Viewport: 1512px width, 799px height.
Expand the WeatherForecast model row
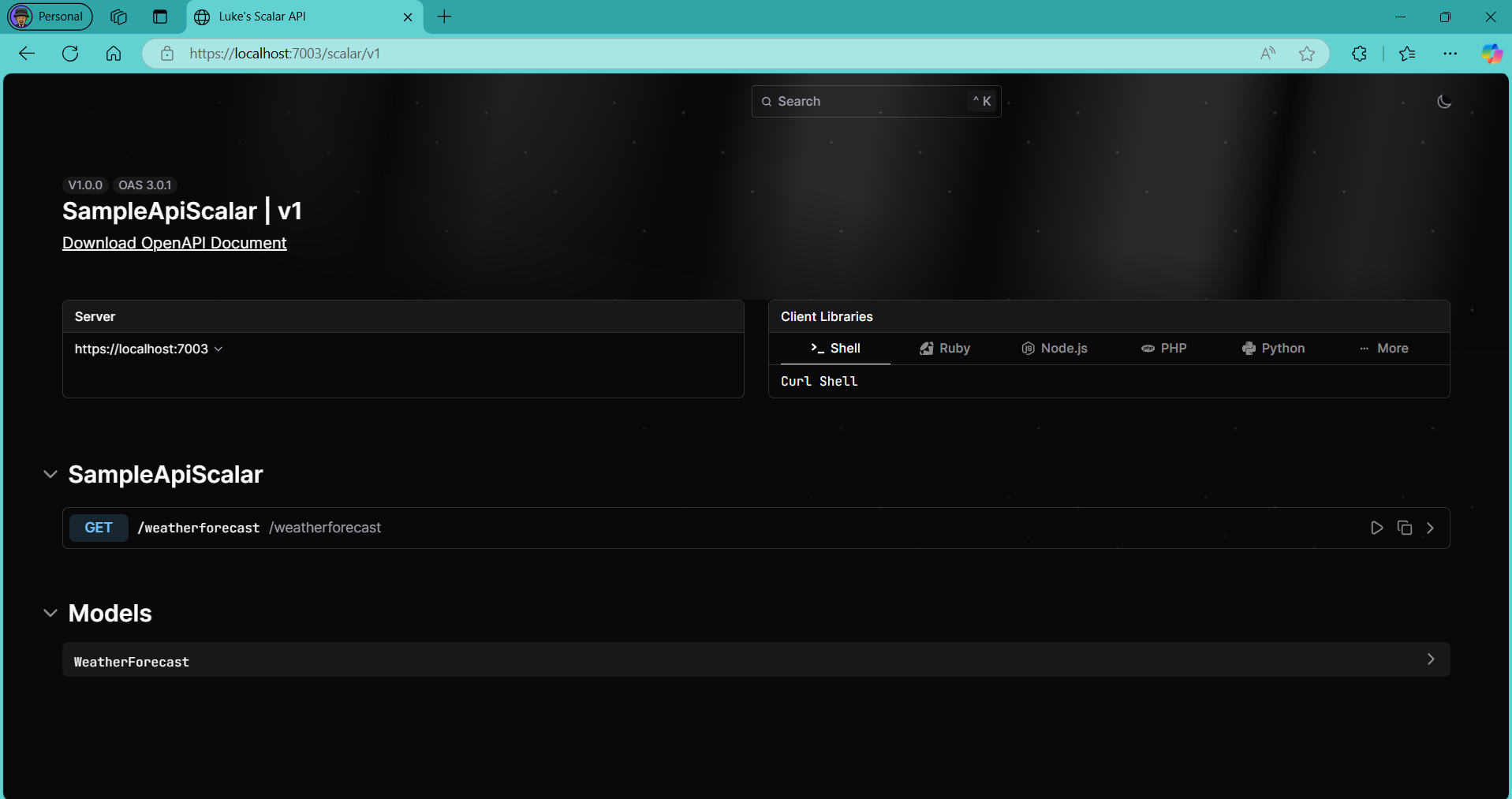1430,659
